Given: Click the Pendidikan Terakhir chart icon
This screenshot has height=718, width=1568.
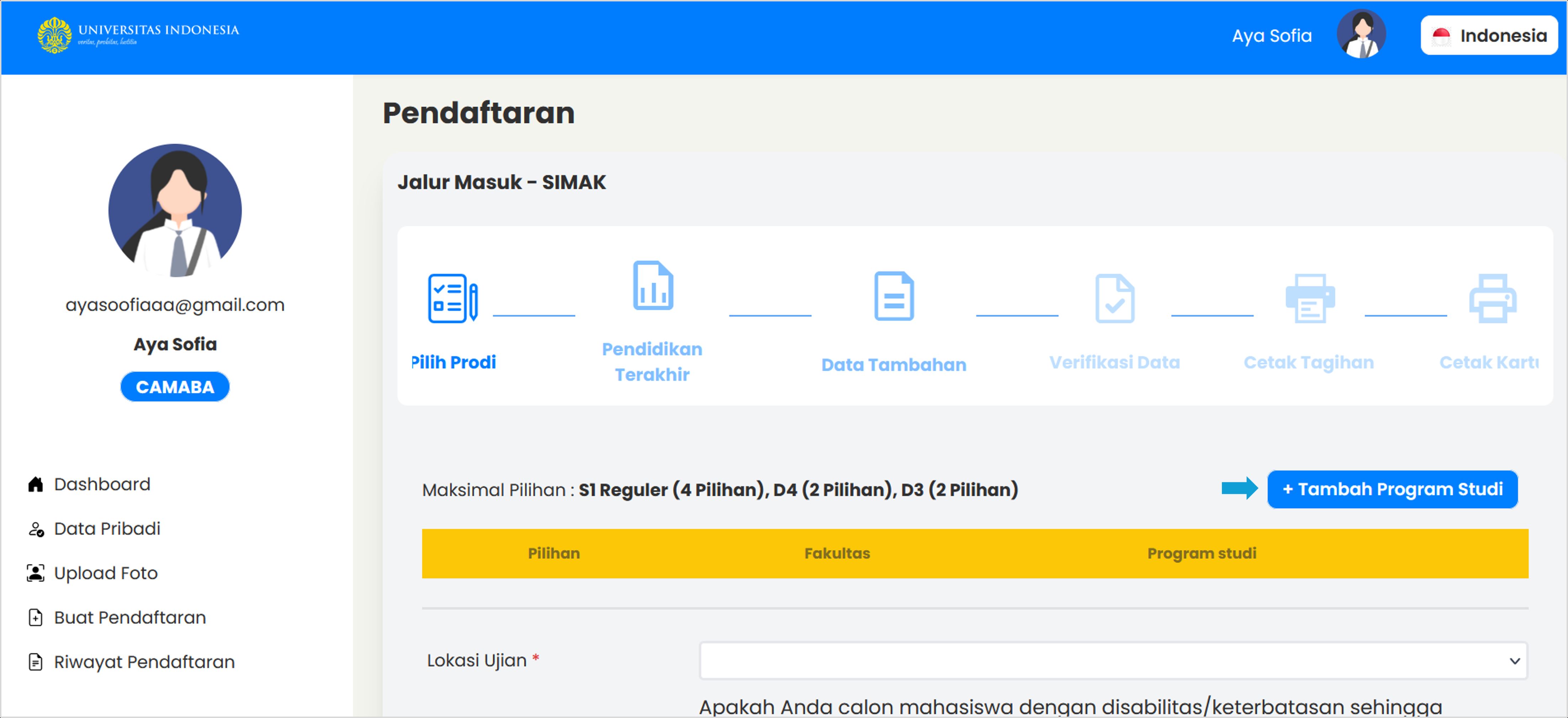Looking at the screenshot, I should click(652, 285).
